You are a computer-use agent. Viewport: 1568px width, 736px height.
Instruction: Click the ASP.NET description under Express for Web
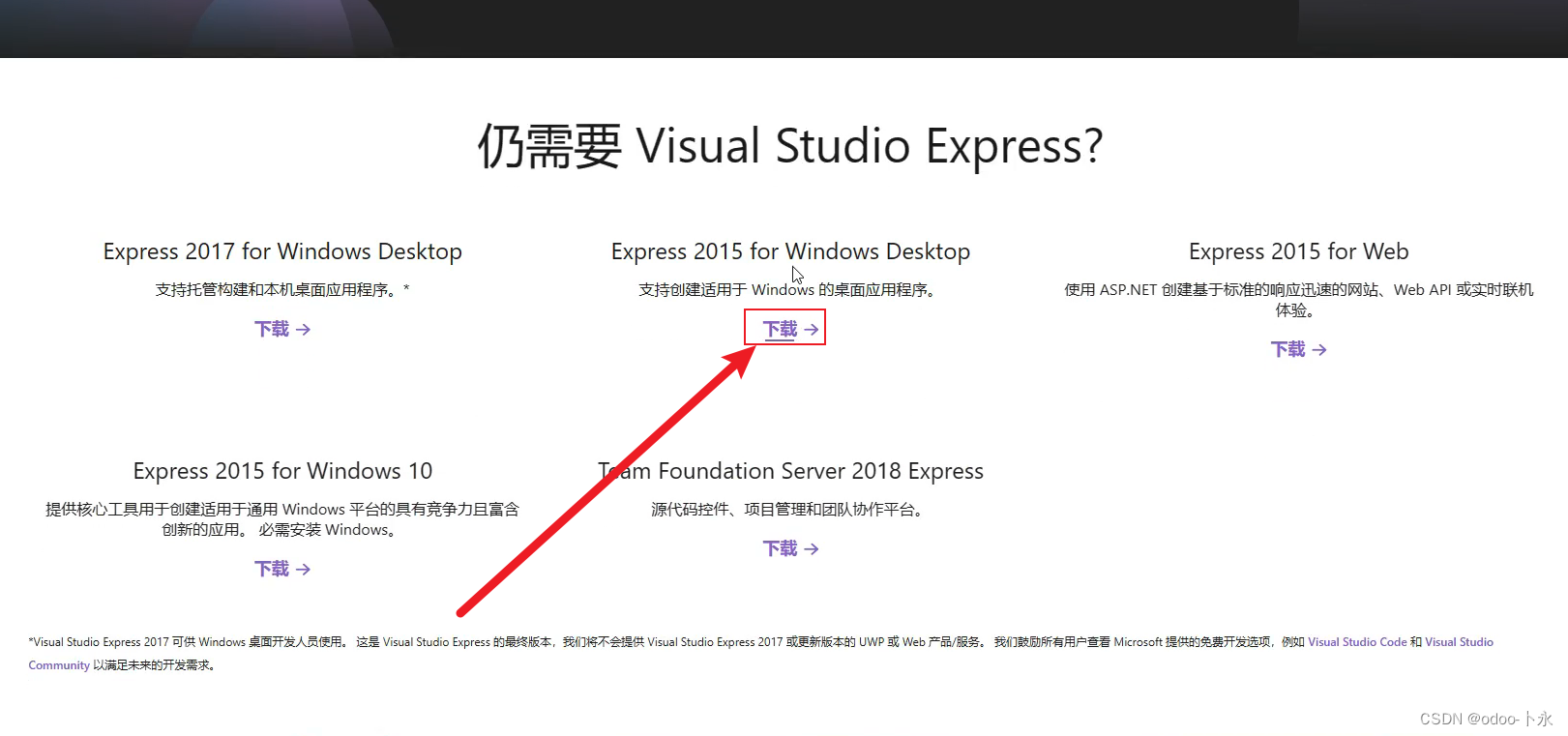pos(1298,300)
